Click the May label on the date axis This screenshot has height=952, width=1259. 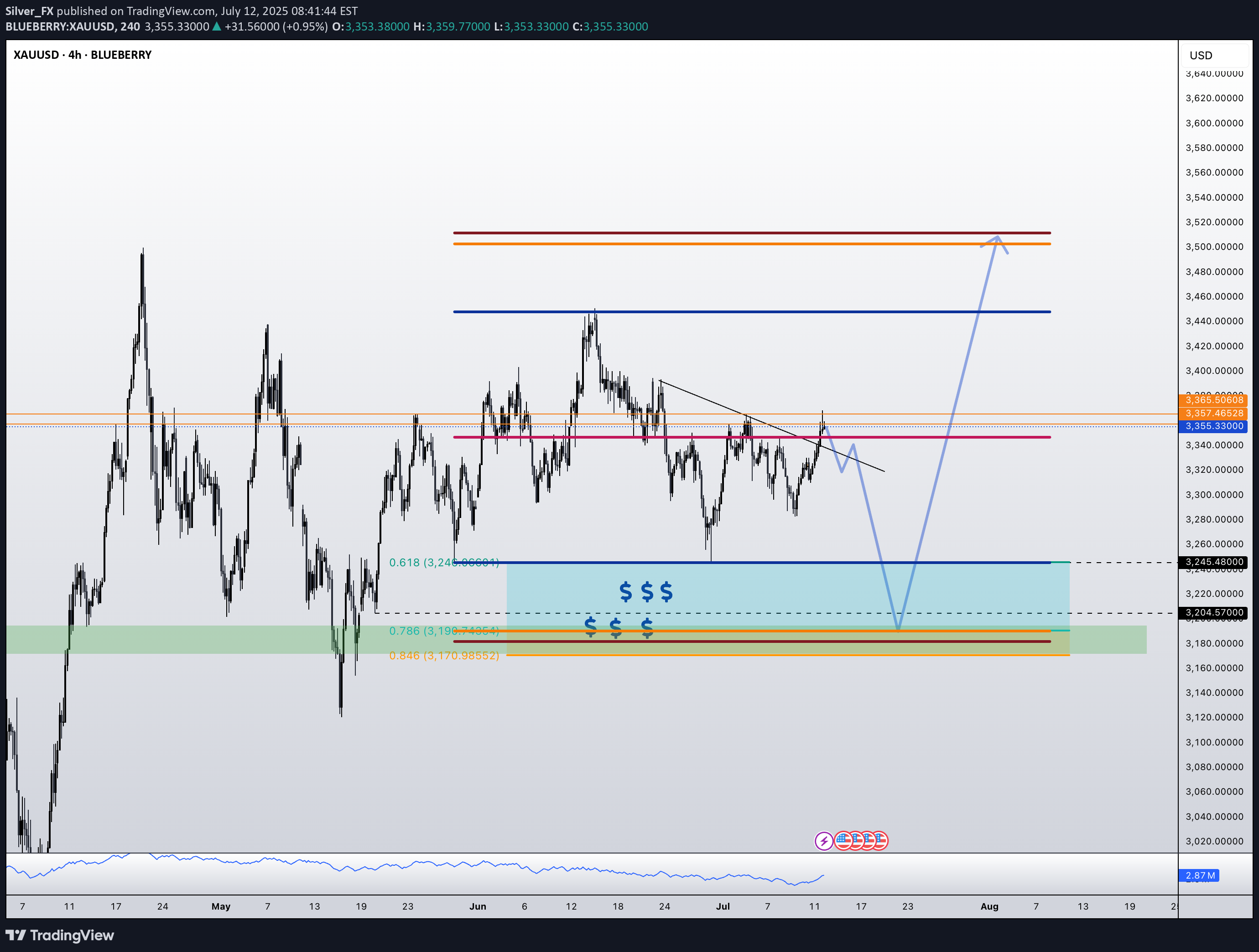(x=221, y=906)
